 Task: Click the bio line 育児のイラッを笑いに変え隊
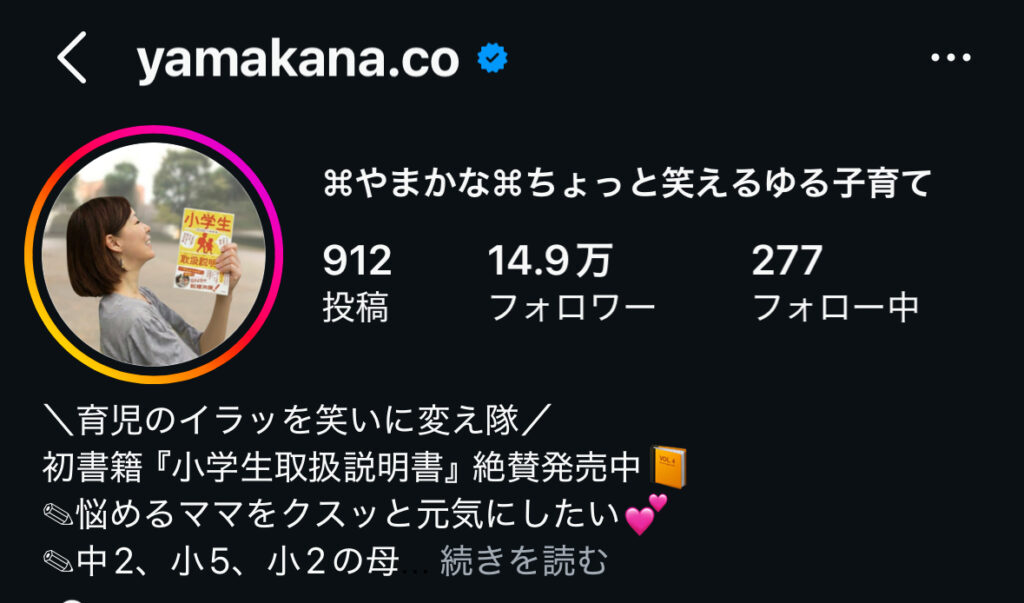[298, 420]
